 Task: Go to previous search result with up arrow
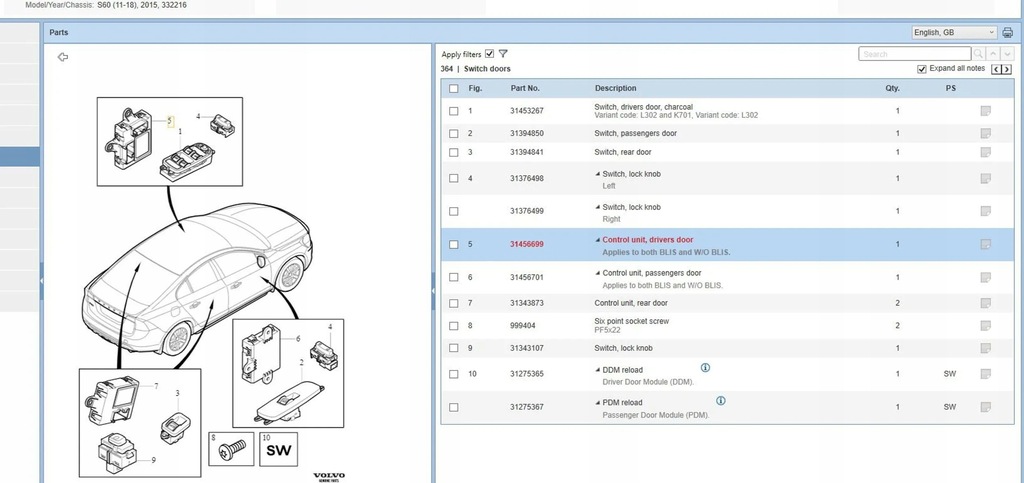tap(993, 54)
